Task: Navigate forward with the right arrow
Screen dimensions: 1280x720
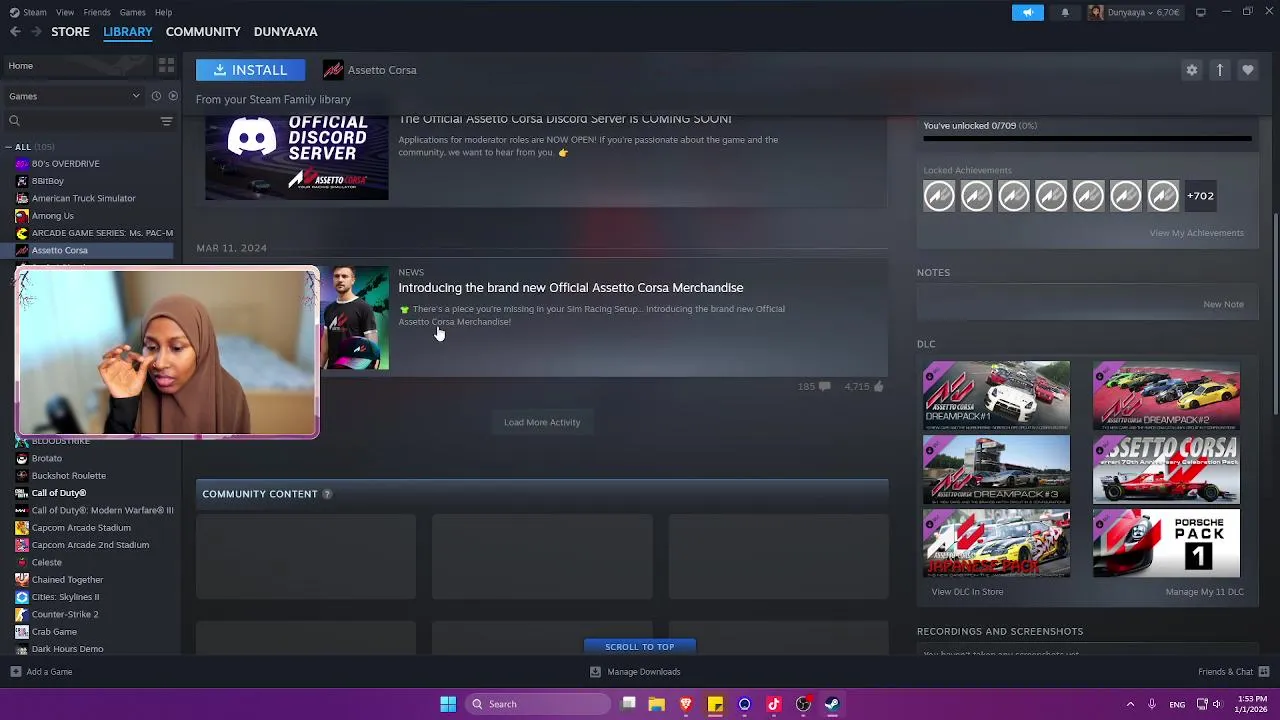Action: tap(36, 32)
